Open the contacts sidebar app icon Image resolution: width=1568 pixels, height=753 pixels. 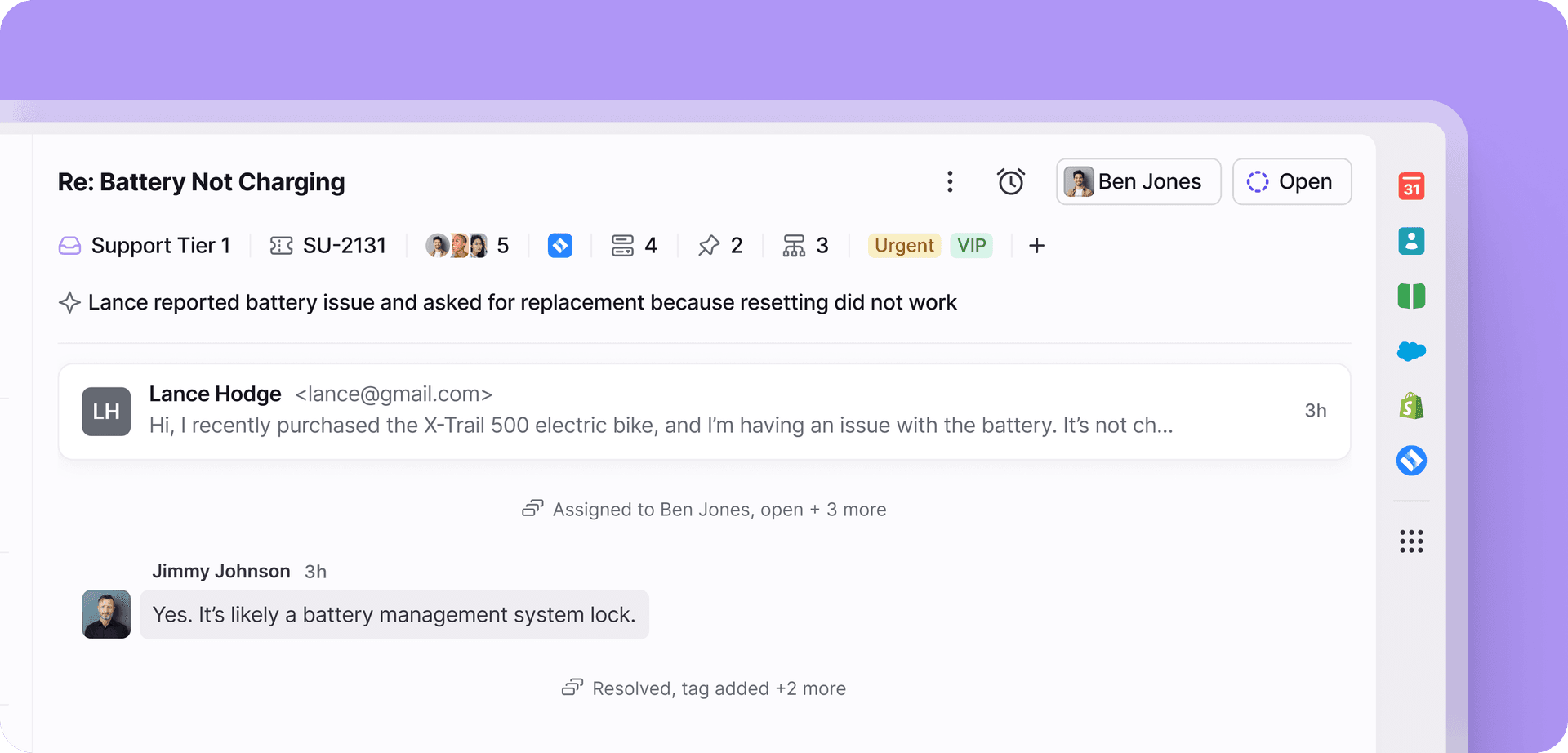(x=1410, y=241)
